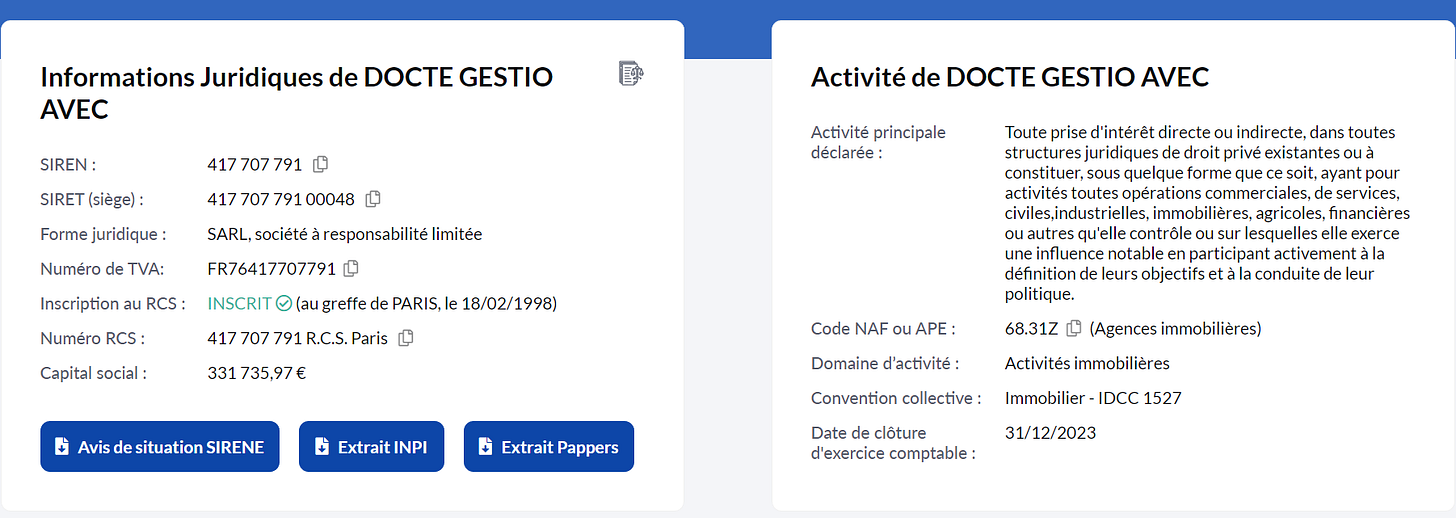Copy the NAF code 68.31Z
Screen dimensions: 1456x518
point(1074,328)
